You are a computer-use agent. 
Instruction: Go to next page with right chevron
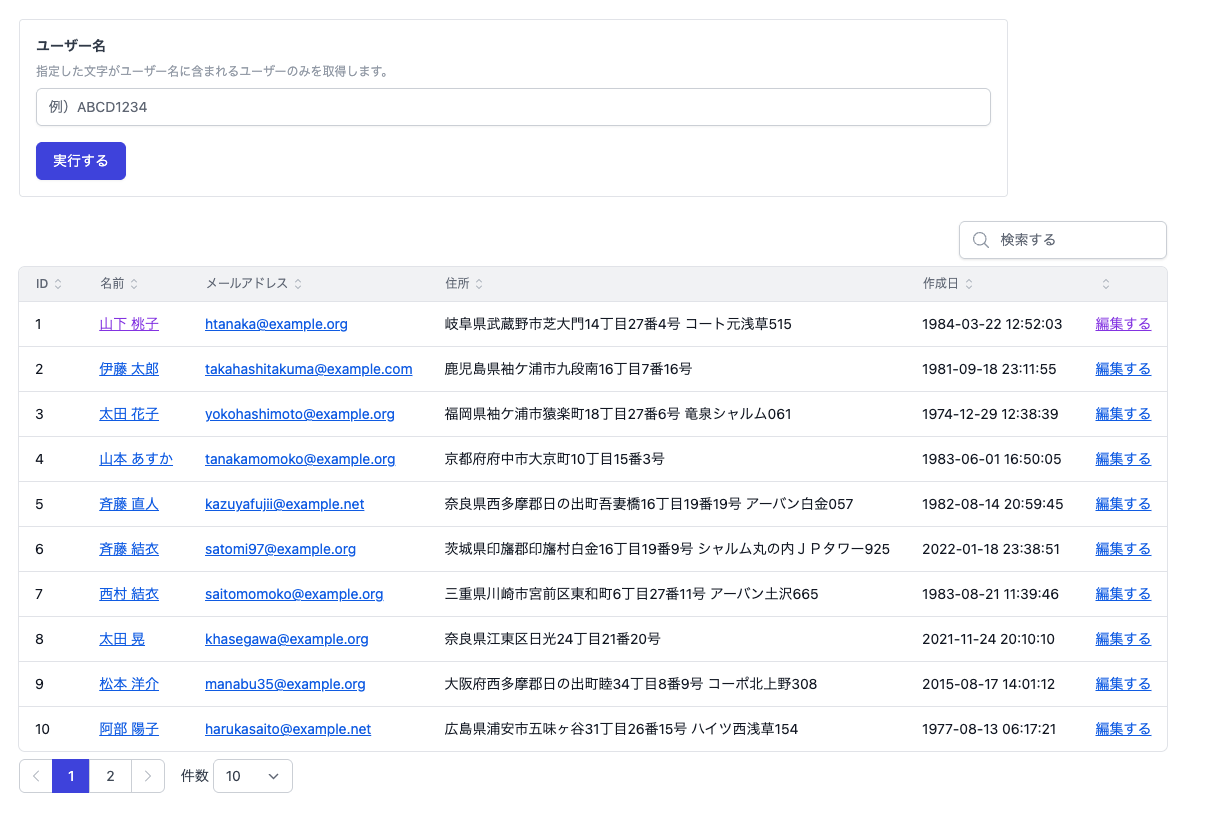pyautogui.click(x=148, y=776)
